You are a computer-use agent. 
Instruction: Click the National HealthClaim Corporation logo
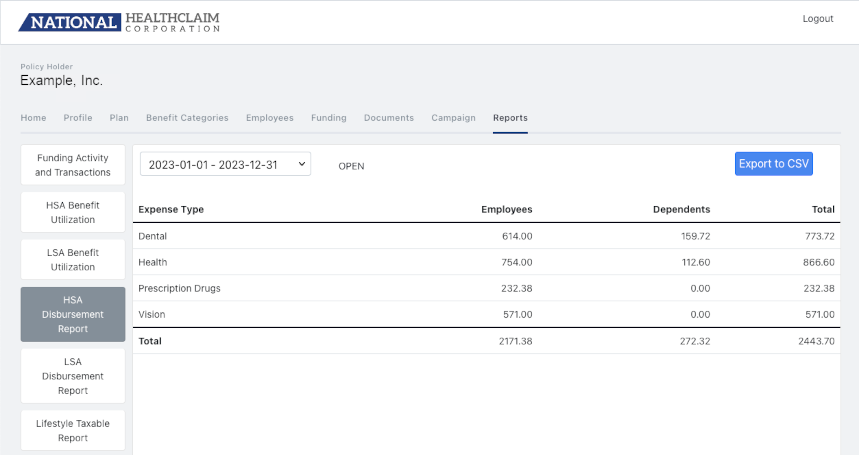click(119, 22)
